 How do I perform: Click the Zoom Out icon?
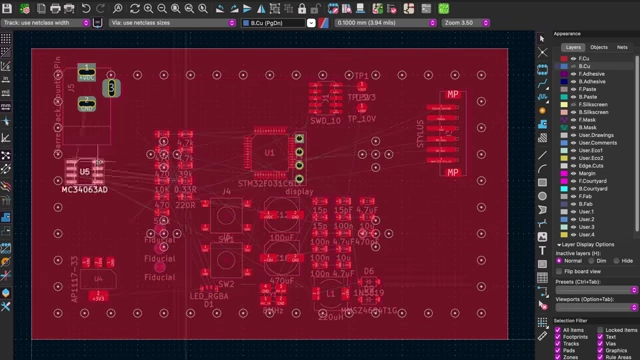click(162, 8)
